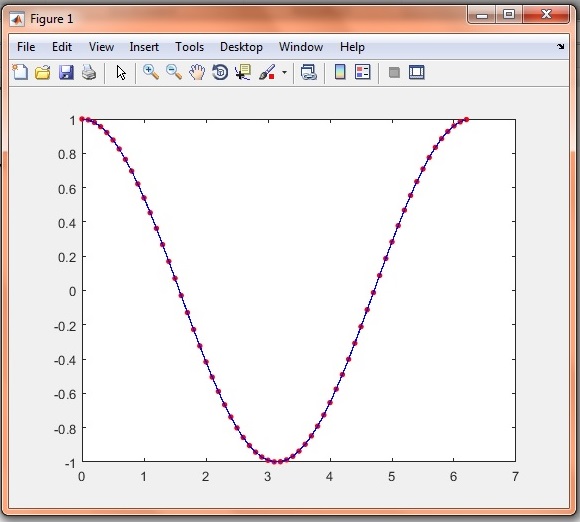Image resolution: width=580 pixels, height=522 pixels.
Task: Select the Pan hand tool
Action: 197,72
